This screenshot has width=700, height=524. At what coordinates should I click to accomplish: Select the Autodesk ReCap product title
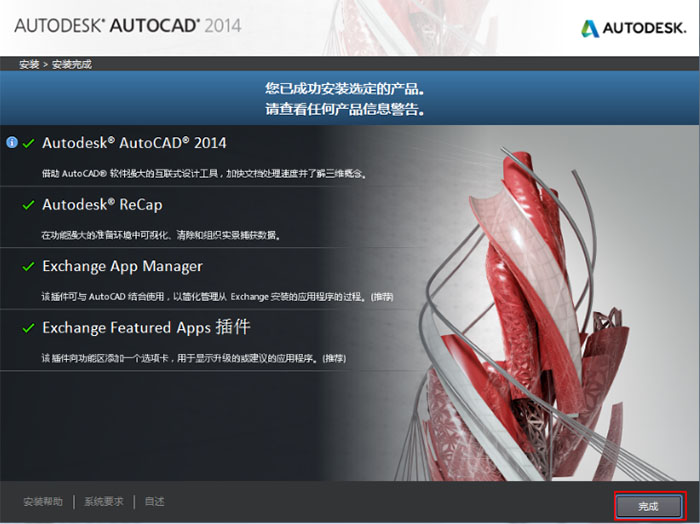102,204
